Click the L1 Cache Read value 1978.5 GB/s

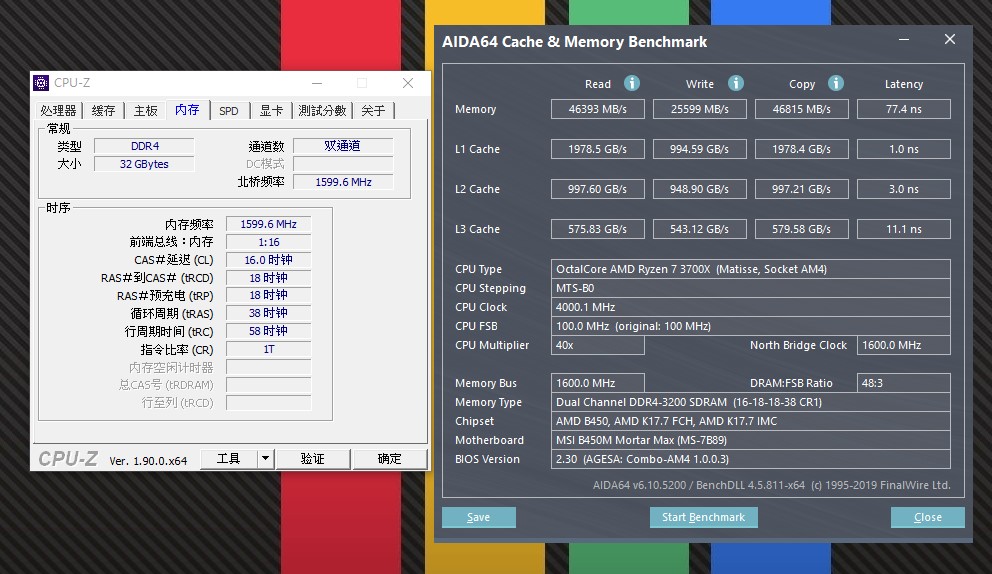(598, 149)
